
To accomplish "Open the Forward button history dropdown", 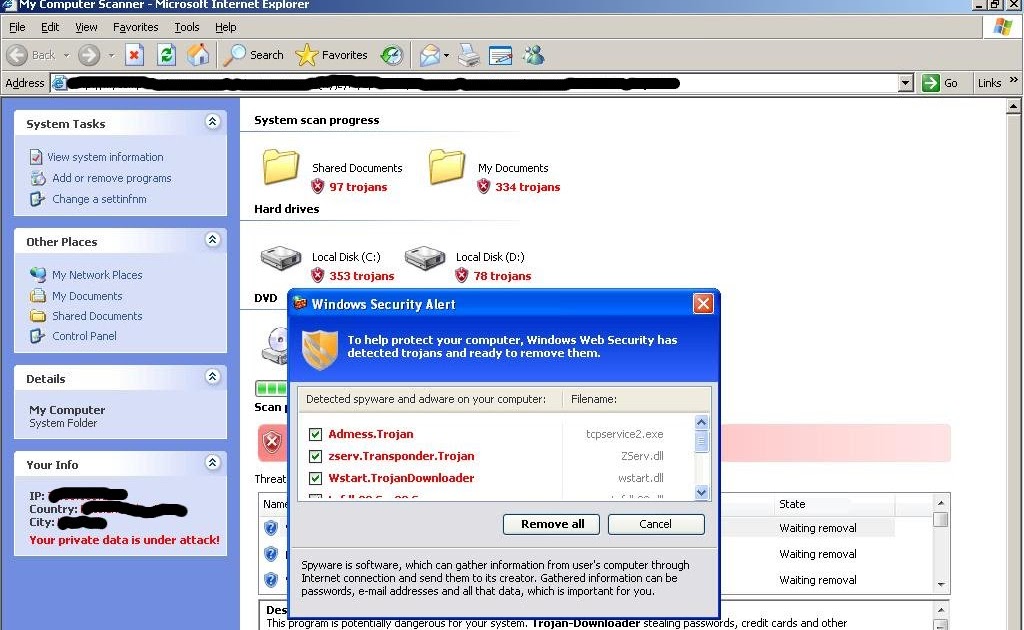I will (111, 55).
